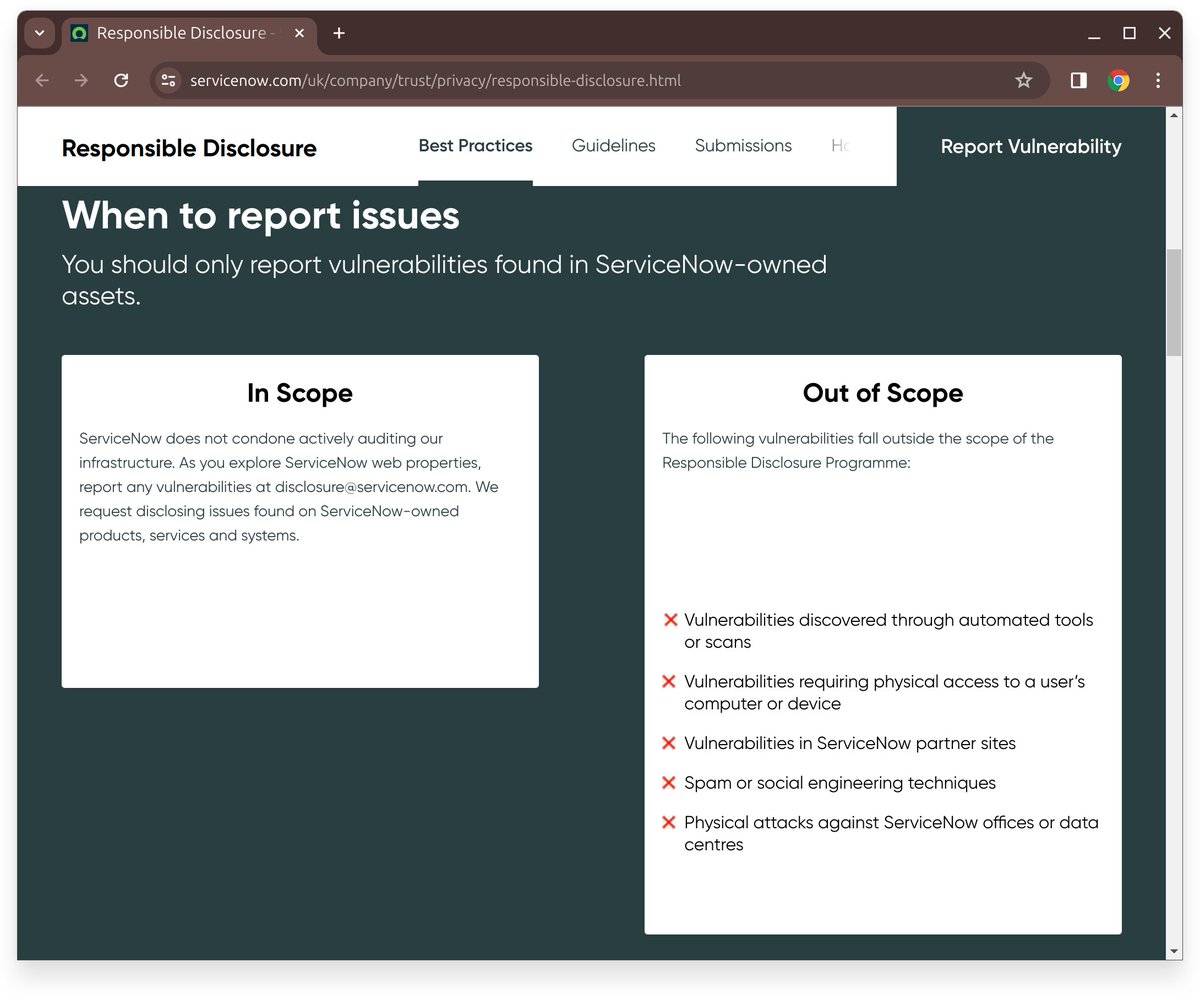This screenshot has width=1200, height=995.
Task: Click the scrollbar up arrow
Action: pyautogui.click(x=1174, y=116)
